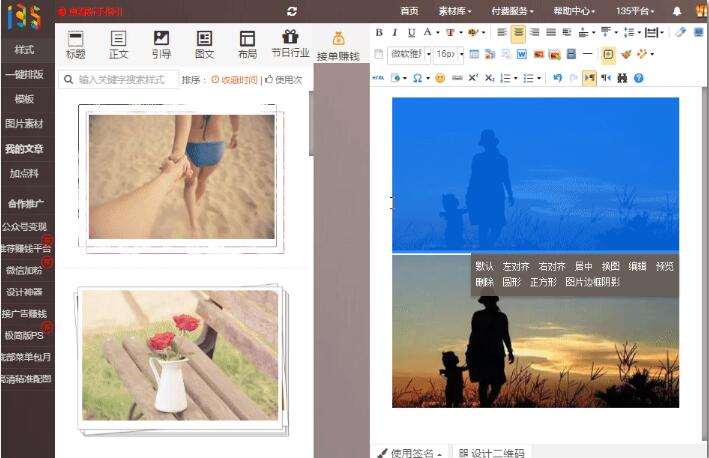Click the single image upload icon
709x458 pixels.
(x=539, y=55)
